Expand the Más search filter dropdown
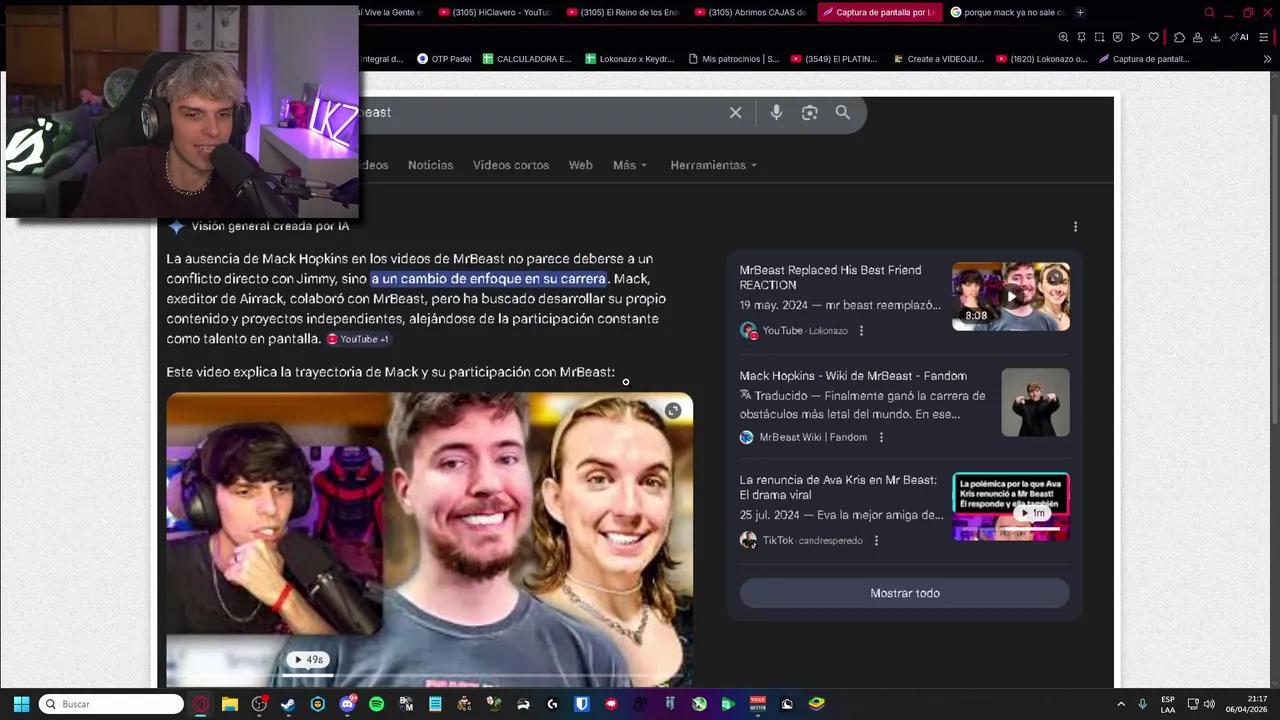 tap(630, 165)
